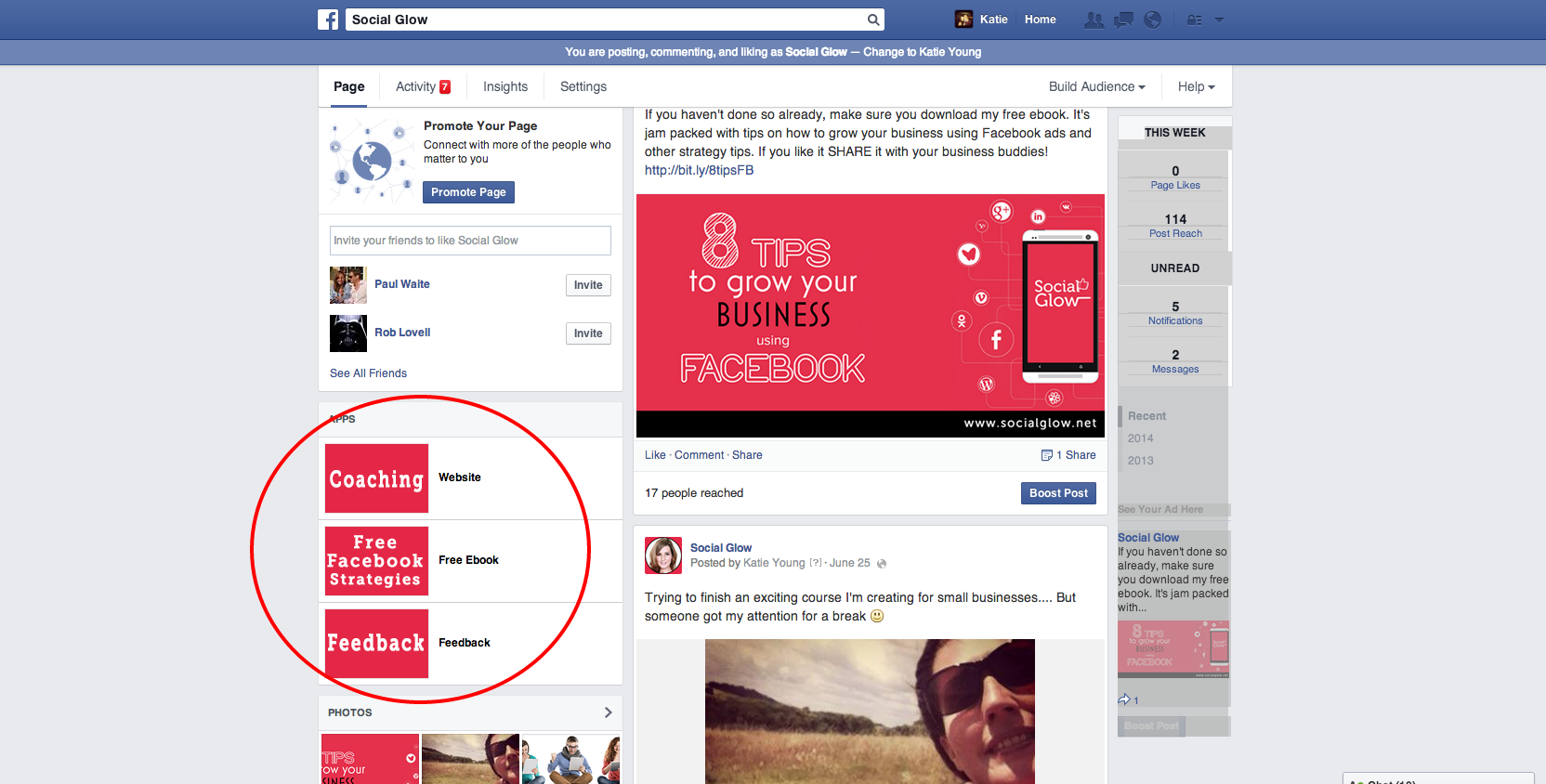Click the Invite your friends input field
1546x784 pixels.
click(470, 241)
